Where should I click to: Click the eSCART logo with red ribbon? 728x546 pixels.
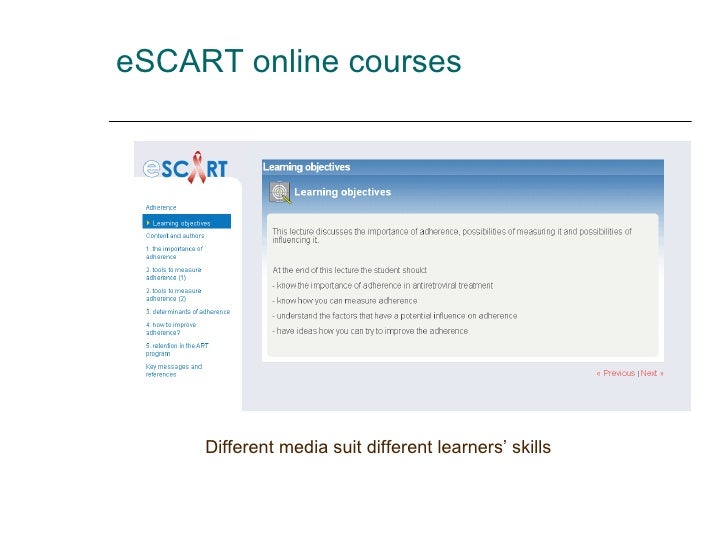coord(185,167)
